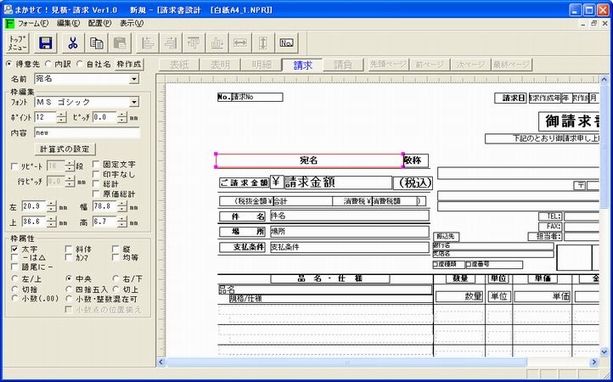Screen dimensions: 613x382
Task: Click the 左 position spinner arrows
Action: 52,206
